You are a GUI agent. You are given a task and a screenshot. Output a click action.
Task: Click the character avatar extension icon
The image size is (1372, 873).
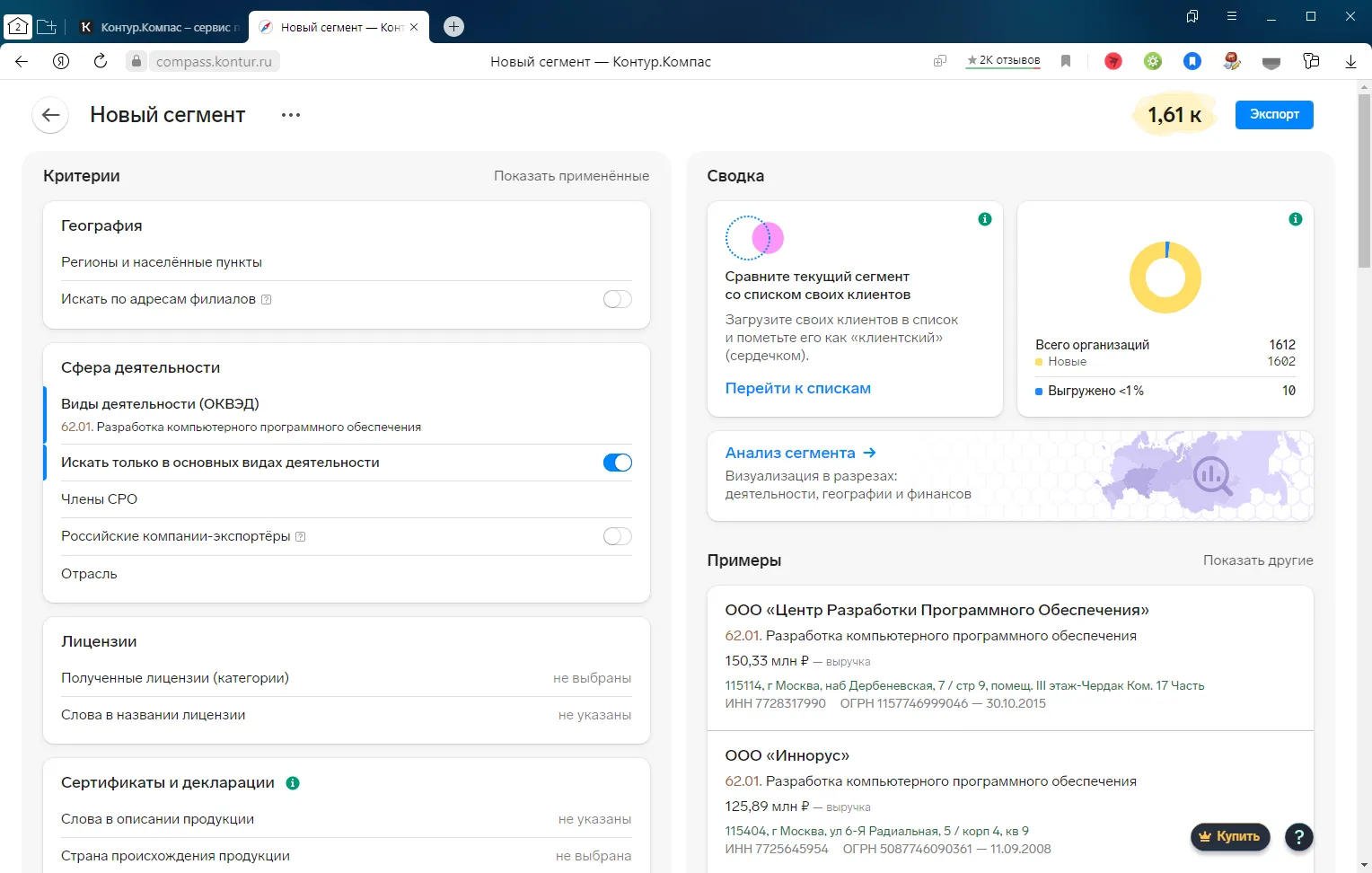coord(1232,61)
